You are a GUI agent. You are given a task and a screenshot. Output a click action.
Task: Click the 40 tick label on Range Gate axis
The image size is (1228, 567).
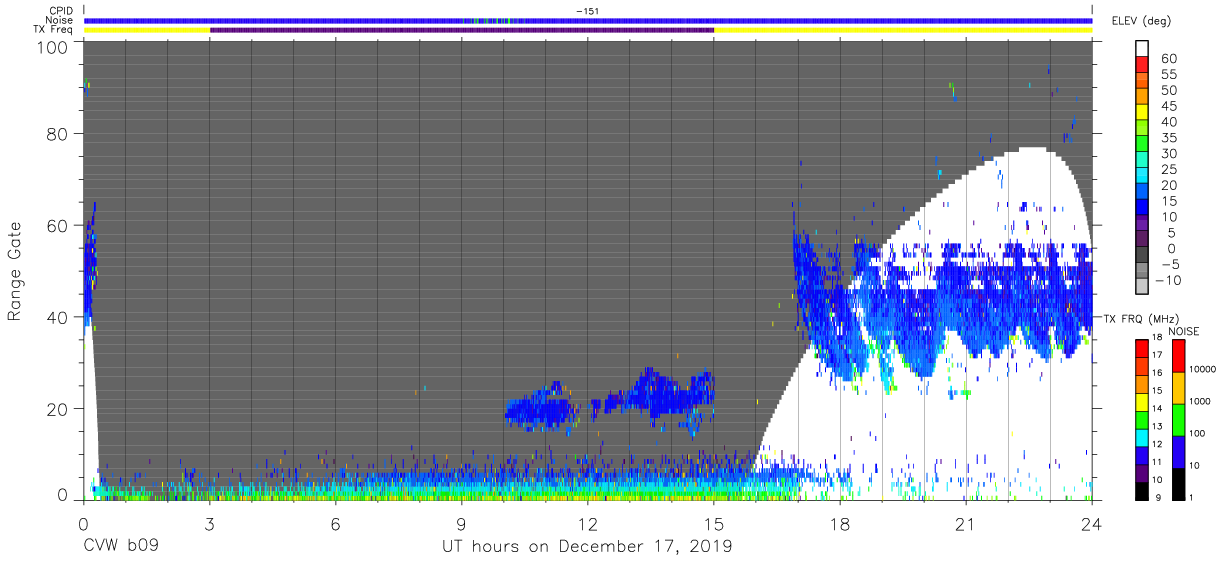56,317
